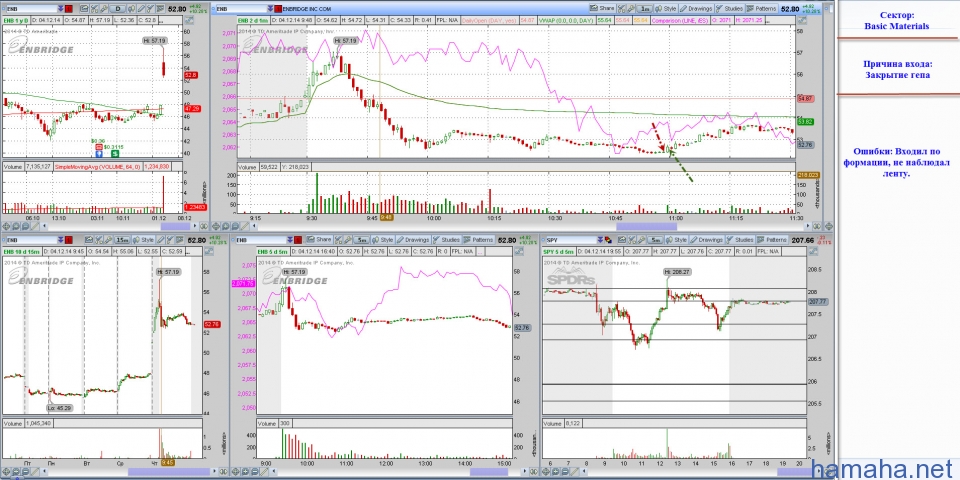Open the D timeframe selector in the daily chart
The height and width of the screenshot is (480, 960).
[x=118, y=9]
